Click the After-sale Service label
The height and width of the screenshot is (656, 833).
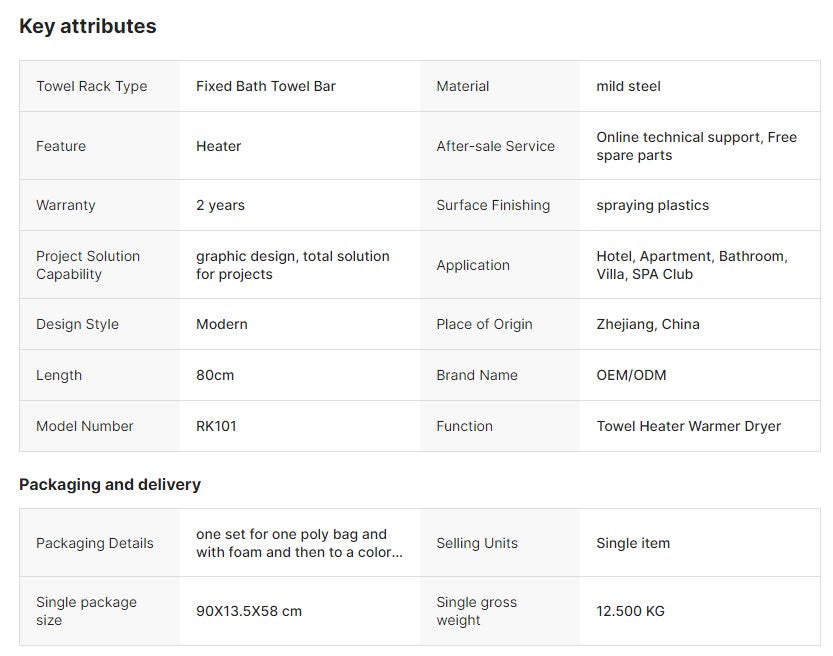(x=495, y=146)
